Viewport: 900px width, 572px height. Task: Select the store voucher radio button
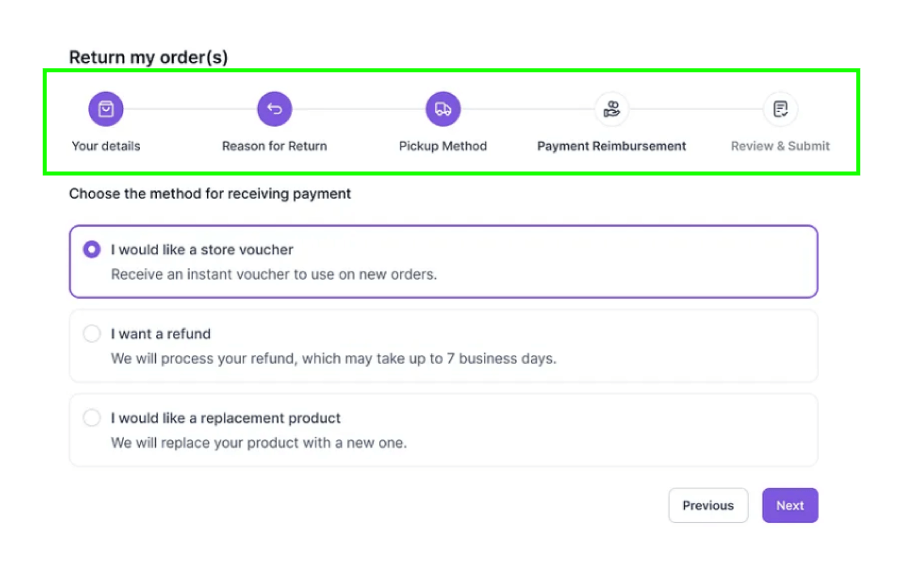click(x=92, y=250)
